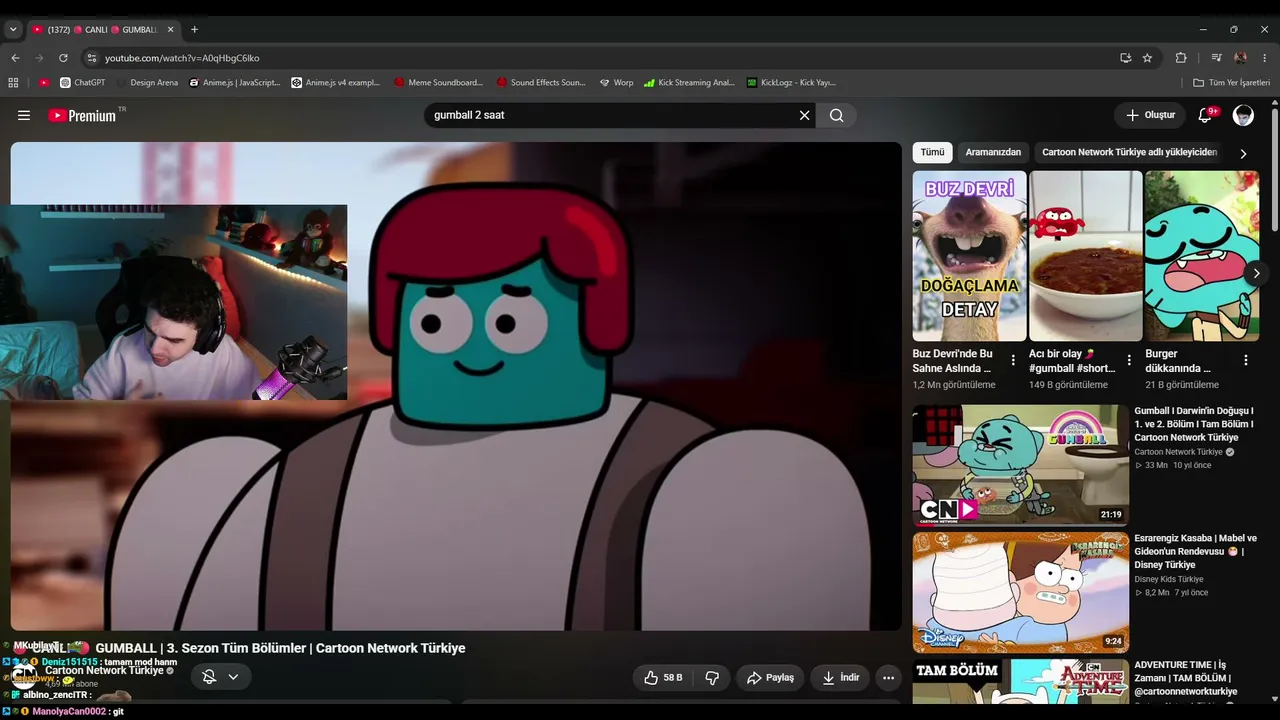Close the Gumball YouTube tab

[x=170, y=30]
